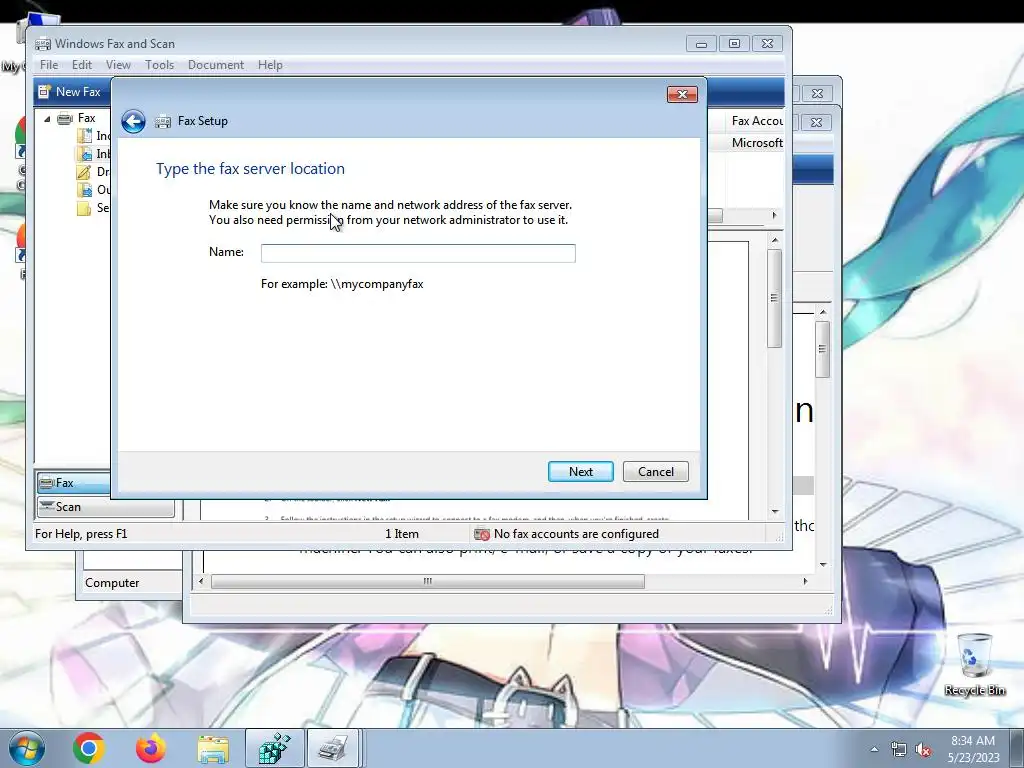
Task: Open the Document menu
Action: 216,65
